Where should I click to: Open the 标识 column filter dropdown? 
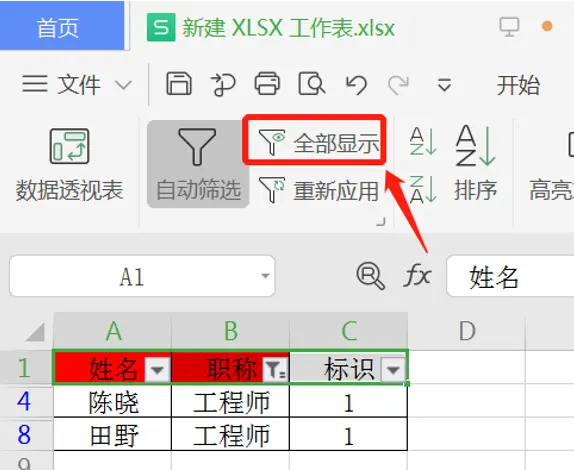pyautogui.click(x=393, y=370)
